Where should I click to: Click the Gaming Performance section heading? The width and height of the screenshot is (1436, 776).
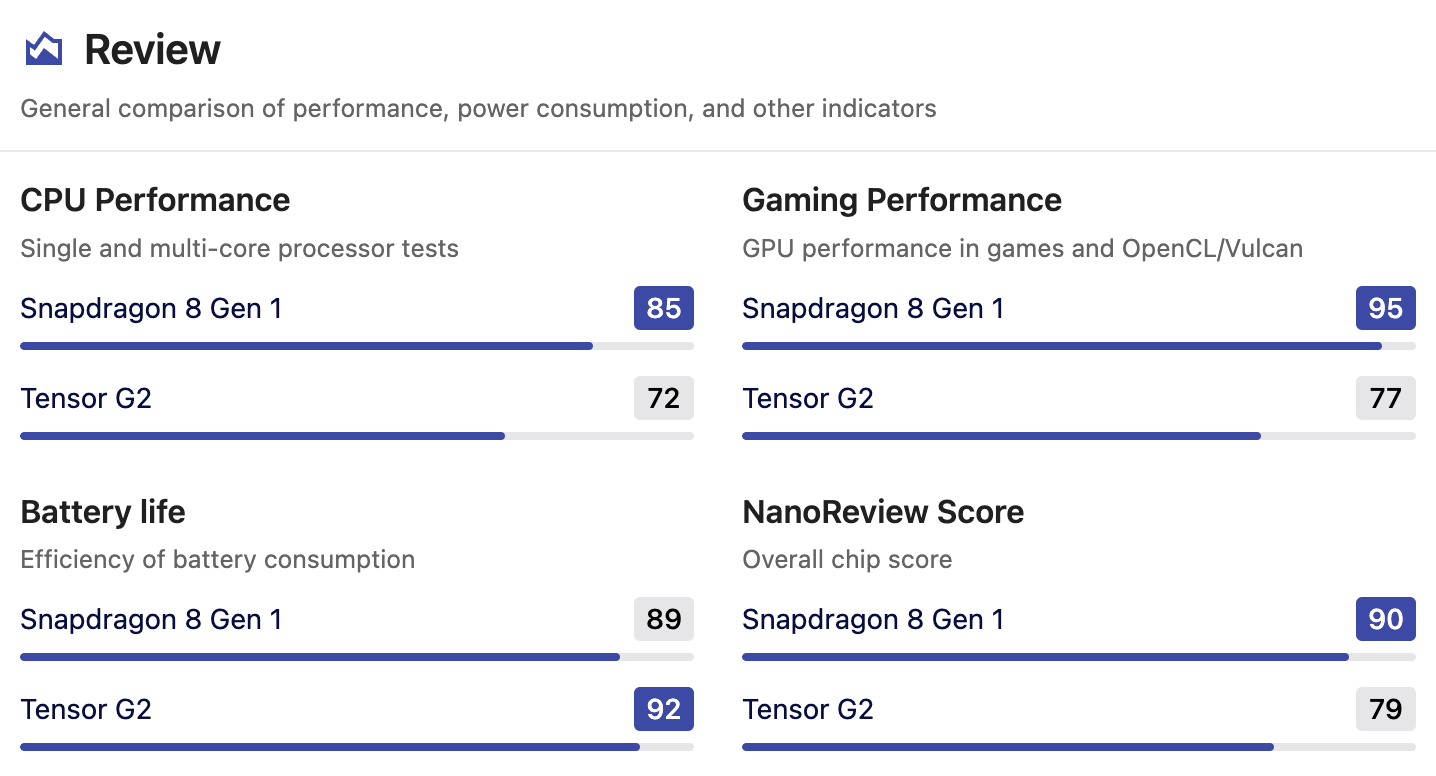point(902,200)
